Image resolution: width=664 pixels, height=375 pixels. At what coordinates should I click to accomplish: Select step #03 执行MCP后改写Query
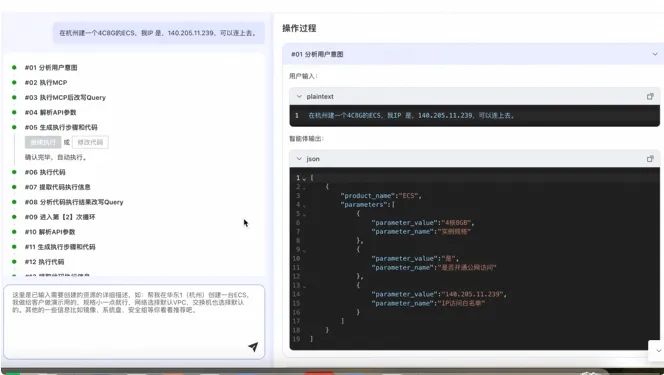pos(65,97)
